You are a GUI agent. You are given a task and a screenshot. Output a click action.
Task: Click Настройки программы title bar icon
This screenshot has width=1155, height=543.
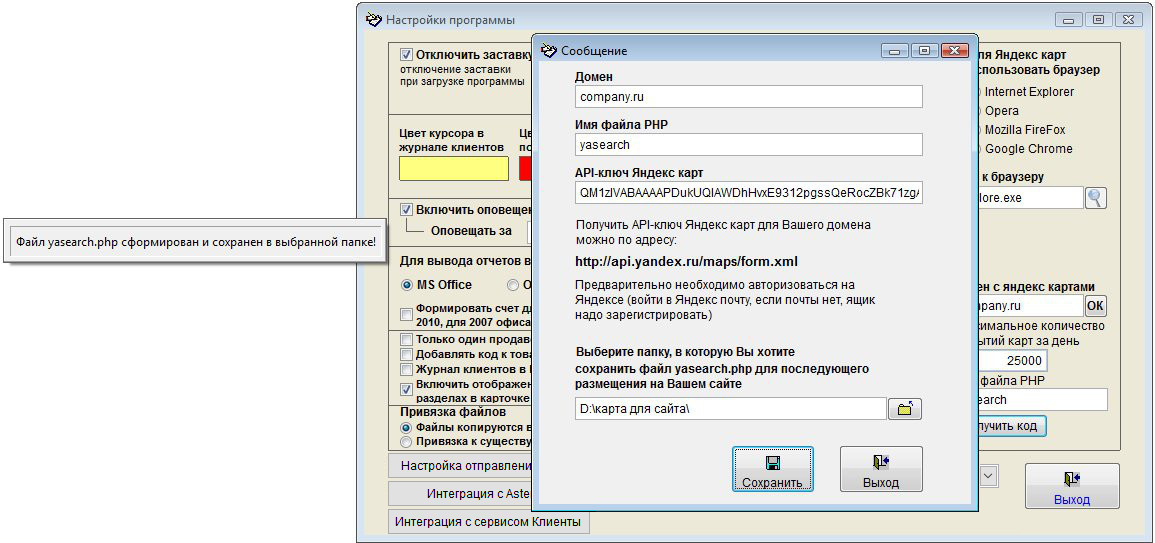click(x=374, y=19)
